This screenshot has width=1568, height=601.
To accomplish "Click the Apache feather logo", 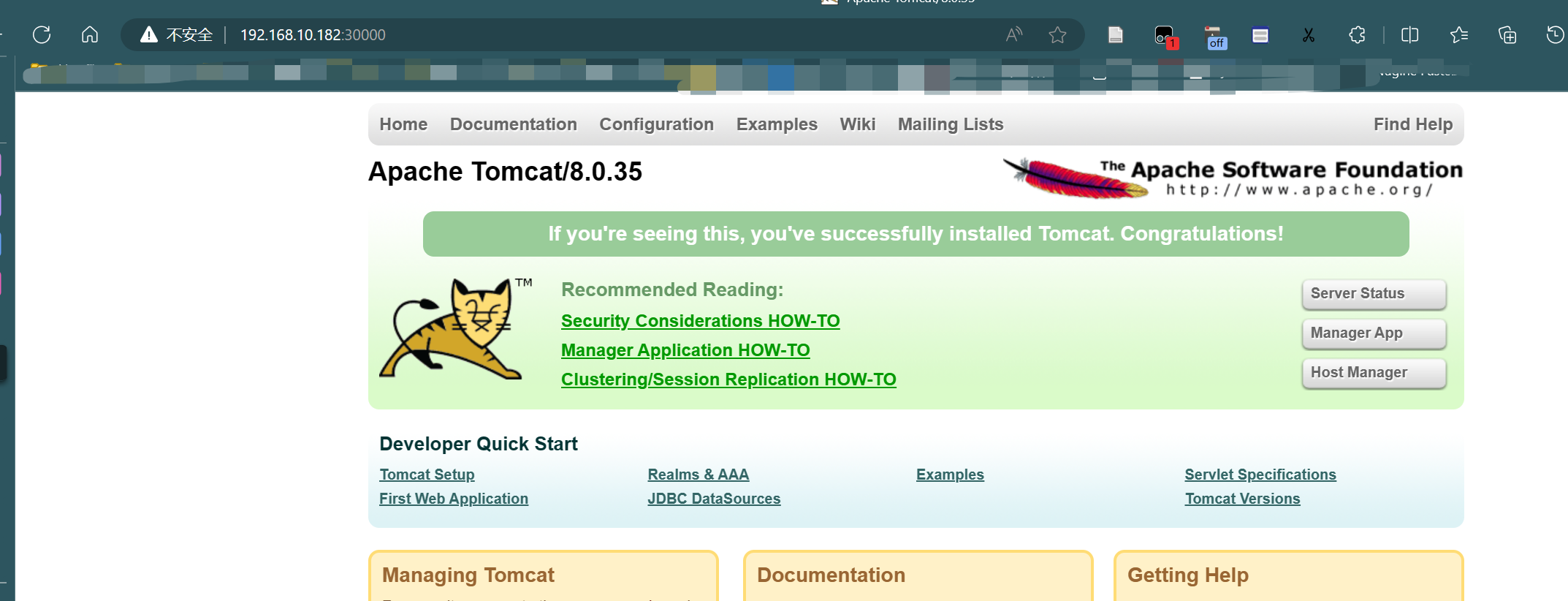I will coord(1076,178).
